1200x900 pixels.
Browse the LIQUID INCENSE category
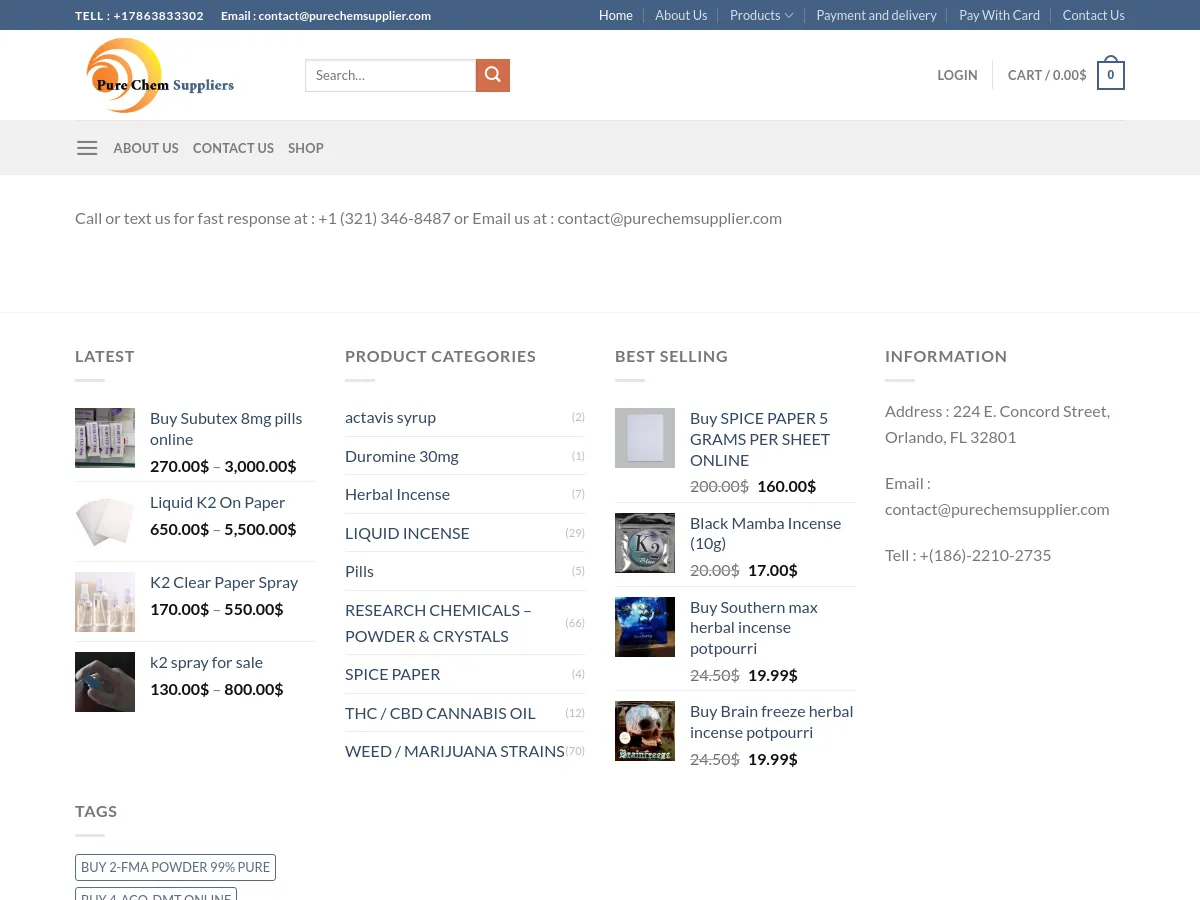click(407, 532)
